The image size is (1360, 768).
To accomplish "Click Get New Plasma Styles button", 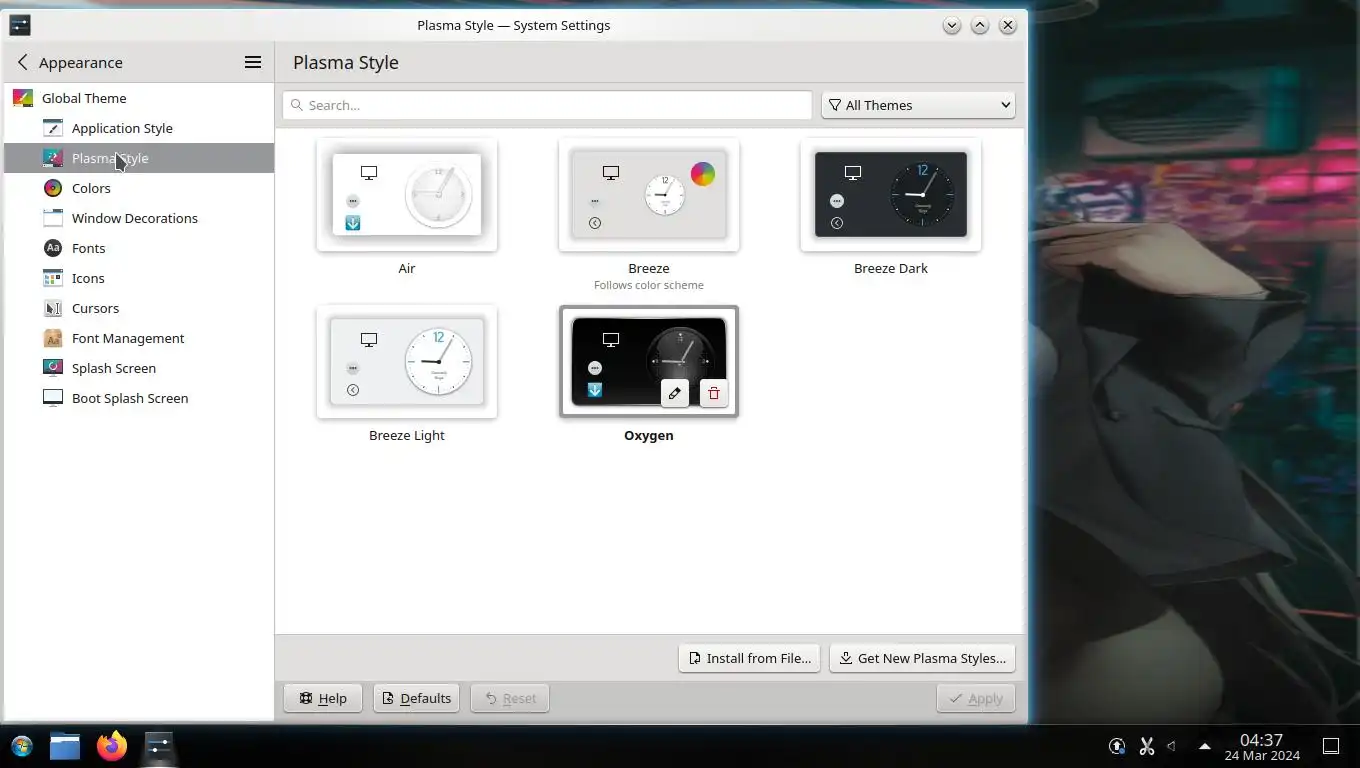I will pos(922,658).
